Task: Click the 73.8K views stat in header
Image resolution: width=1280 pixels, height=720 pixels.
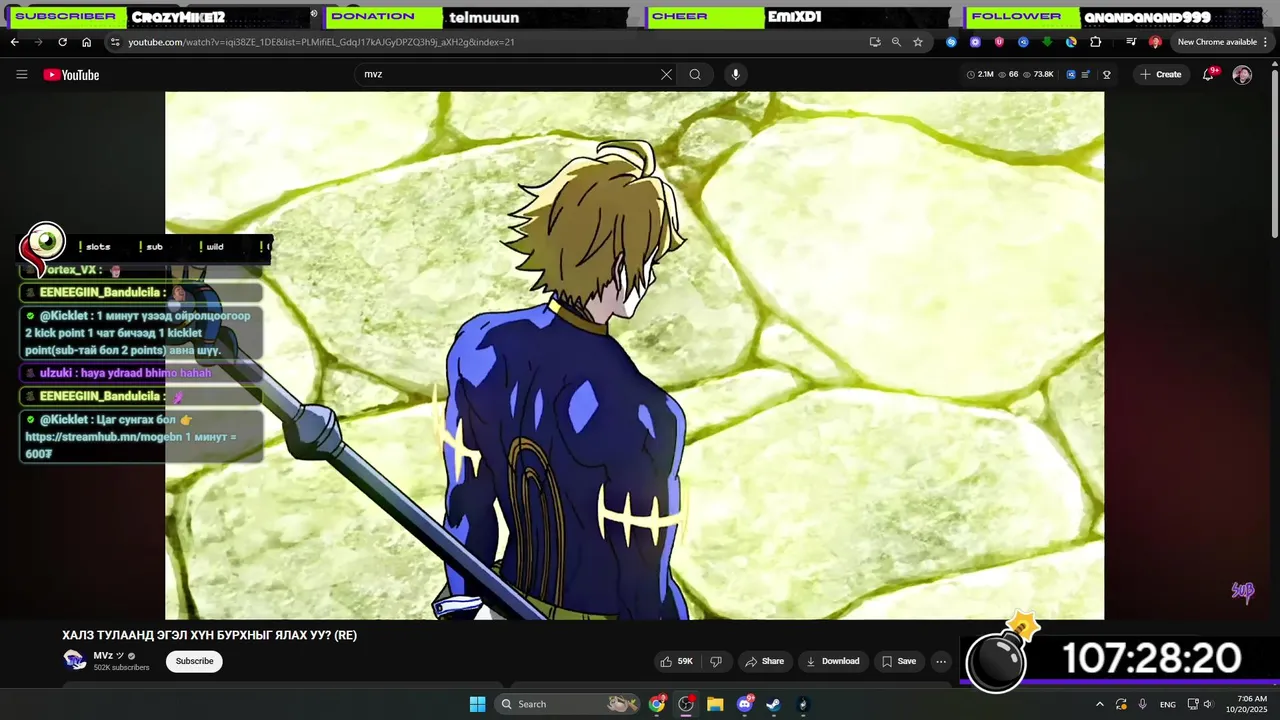Action: (x=1038, y=74)
